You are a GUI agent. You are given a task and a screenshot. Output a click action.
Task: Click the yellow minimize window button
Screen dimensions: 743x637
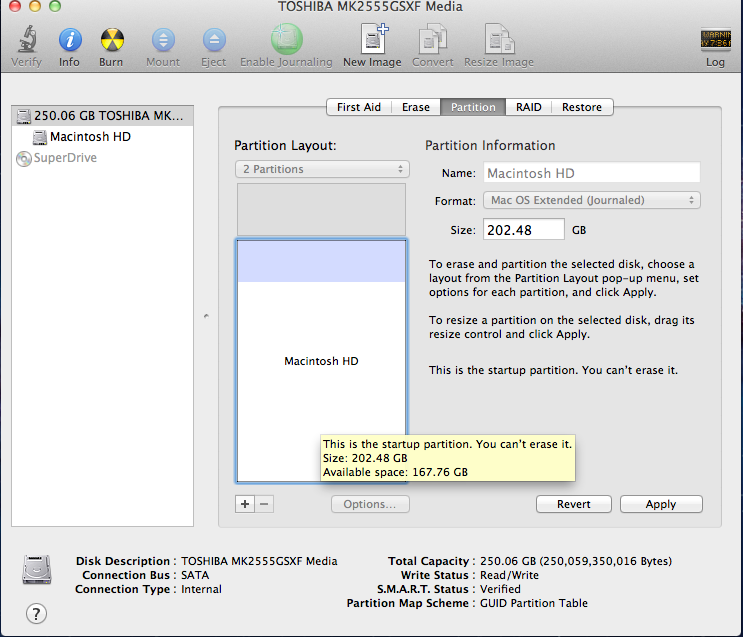(35, 6)
